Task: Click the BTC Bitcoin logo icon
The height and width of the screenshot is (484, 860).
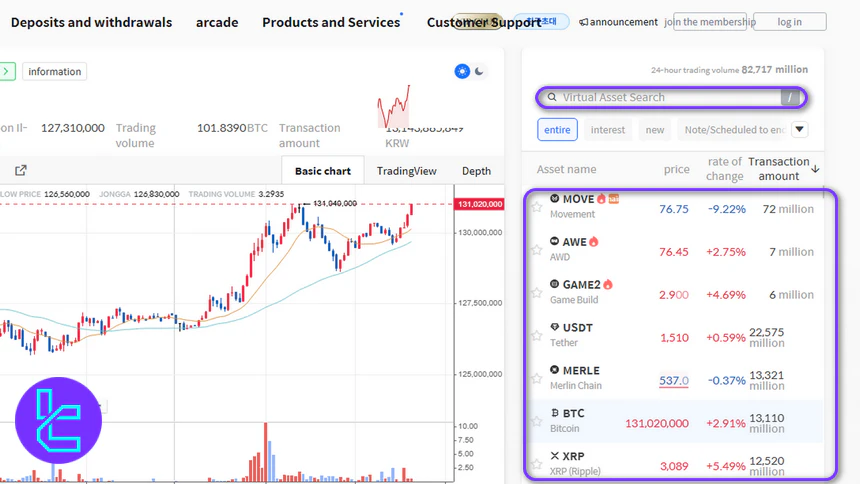Action: 555,413
